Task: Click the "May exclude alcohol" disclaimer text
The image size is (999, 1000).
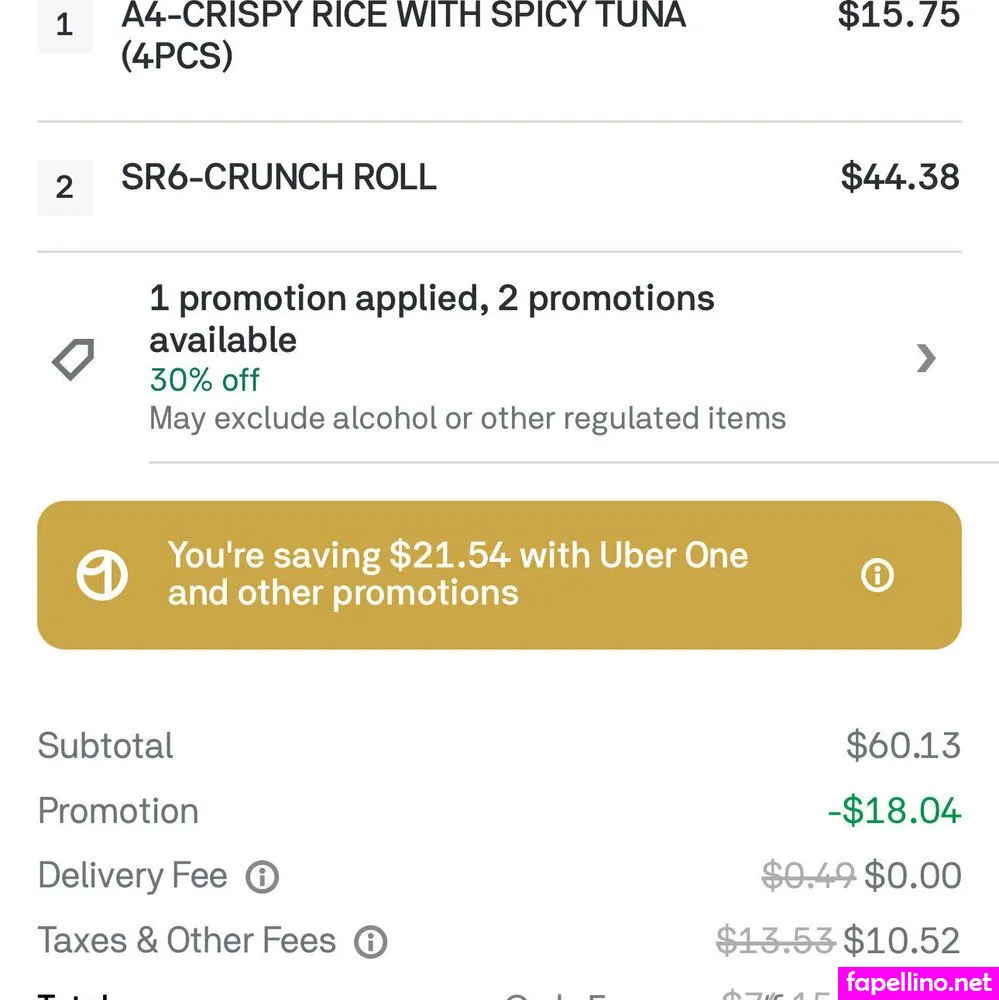Action: pos(467,418)
